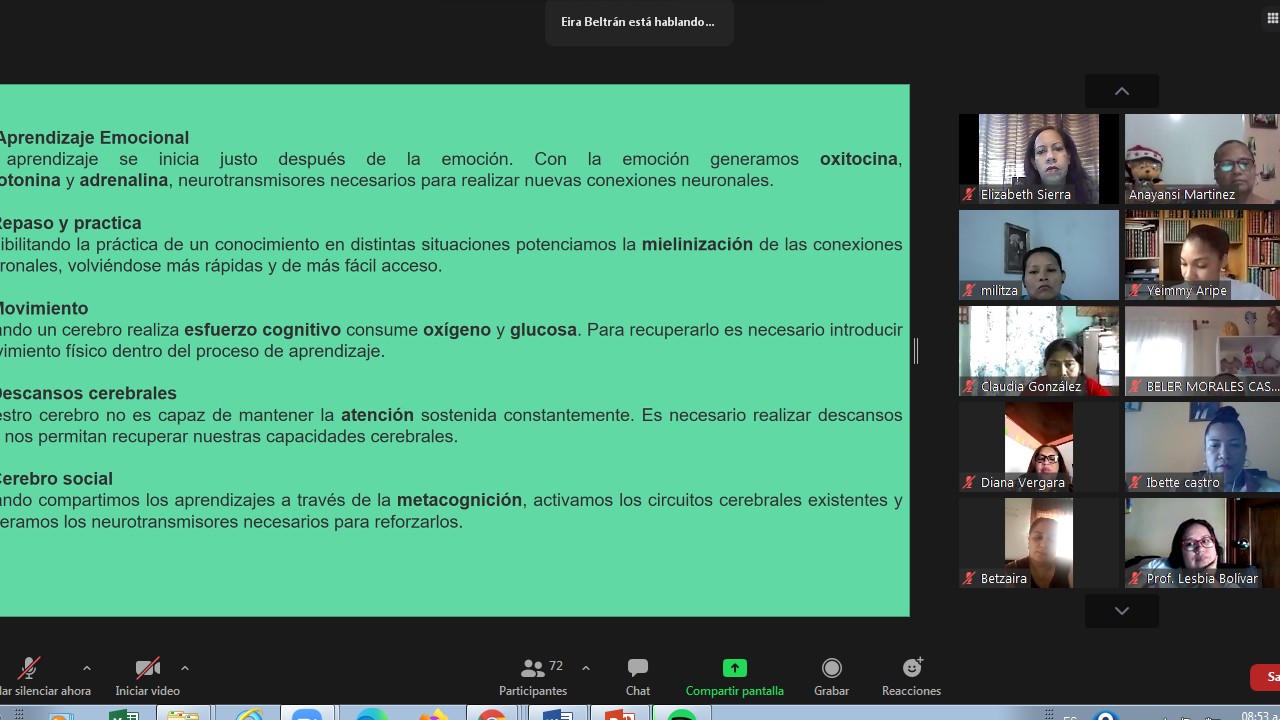The width and height of the screenshot is (1280, 720).
Task: Show previous participants with the up chevron
Action: [x=1122, y=91]
